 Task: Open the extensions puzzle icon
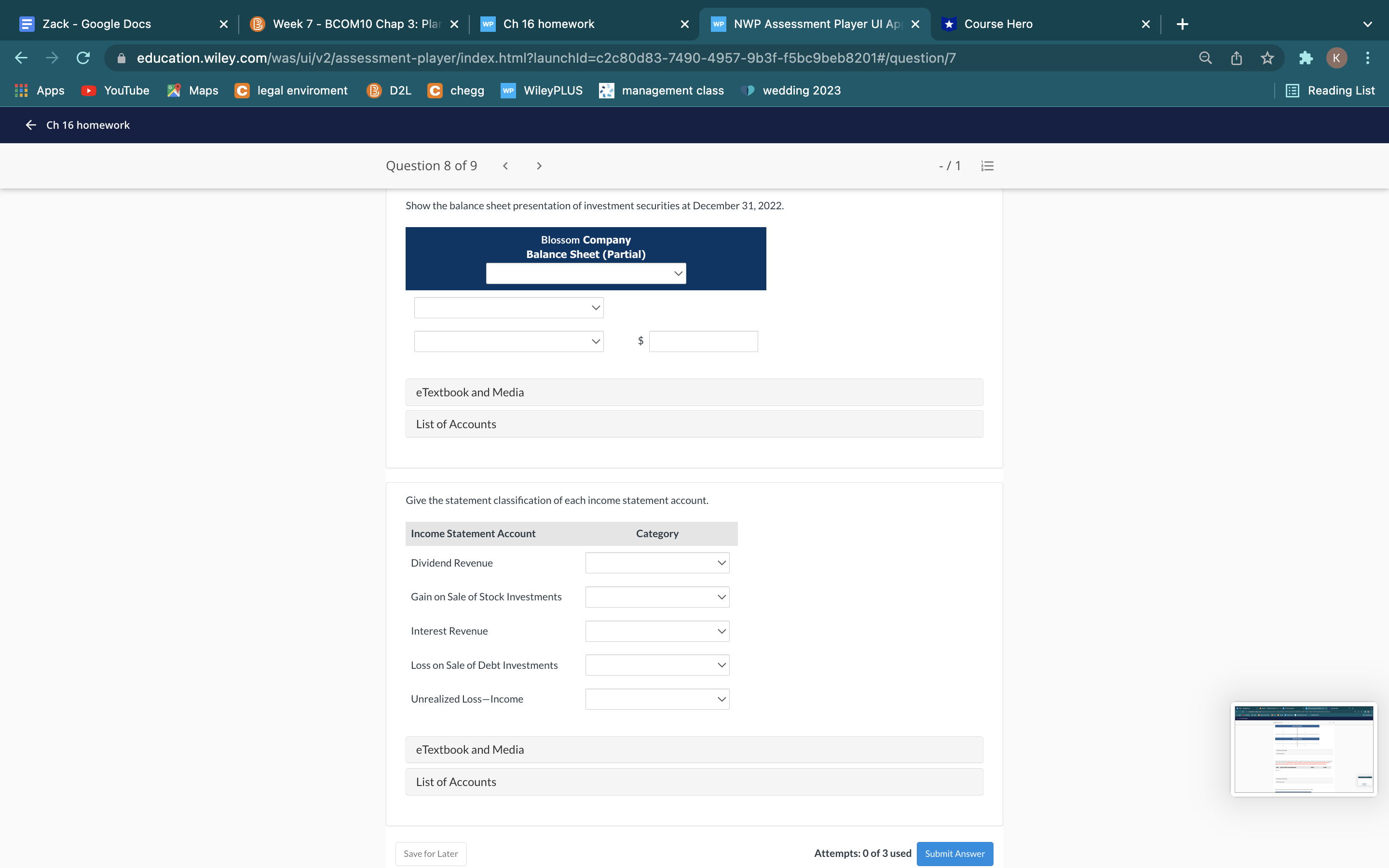[1305, 58]
